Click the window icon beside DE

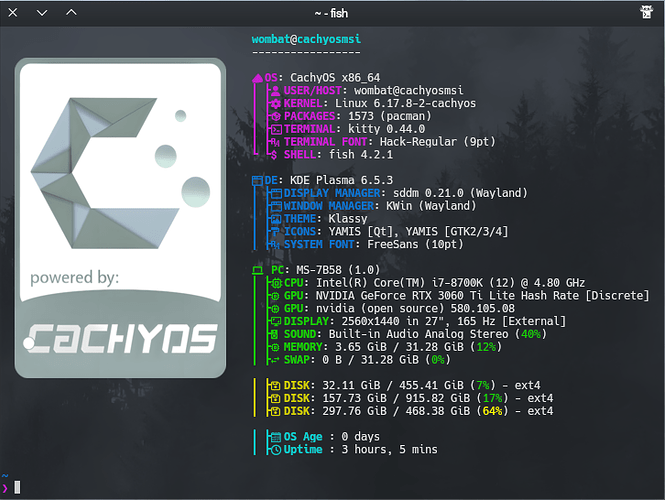(257, 181)
